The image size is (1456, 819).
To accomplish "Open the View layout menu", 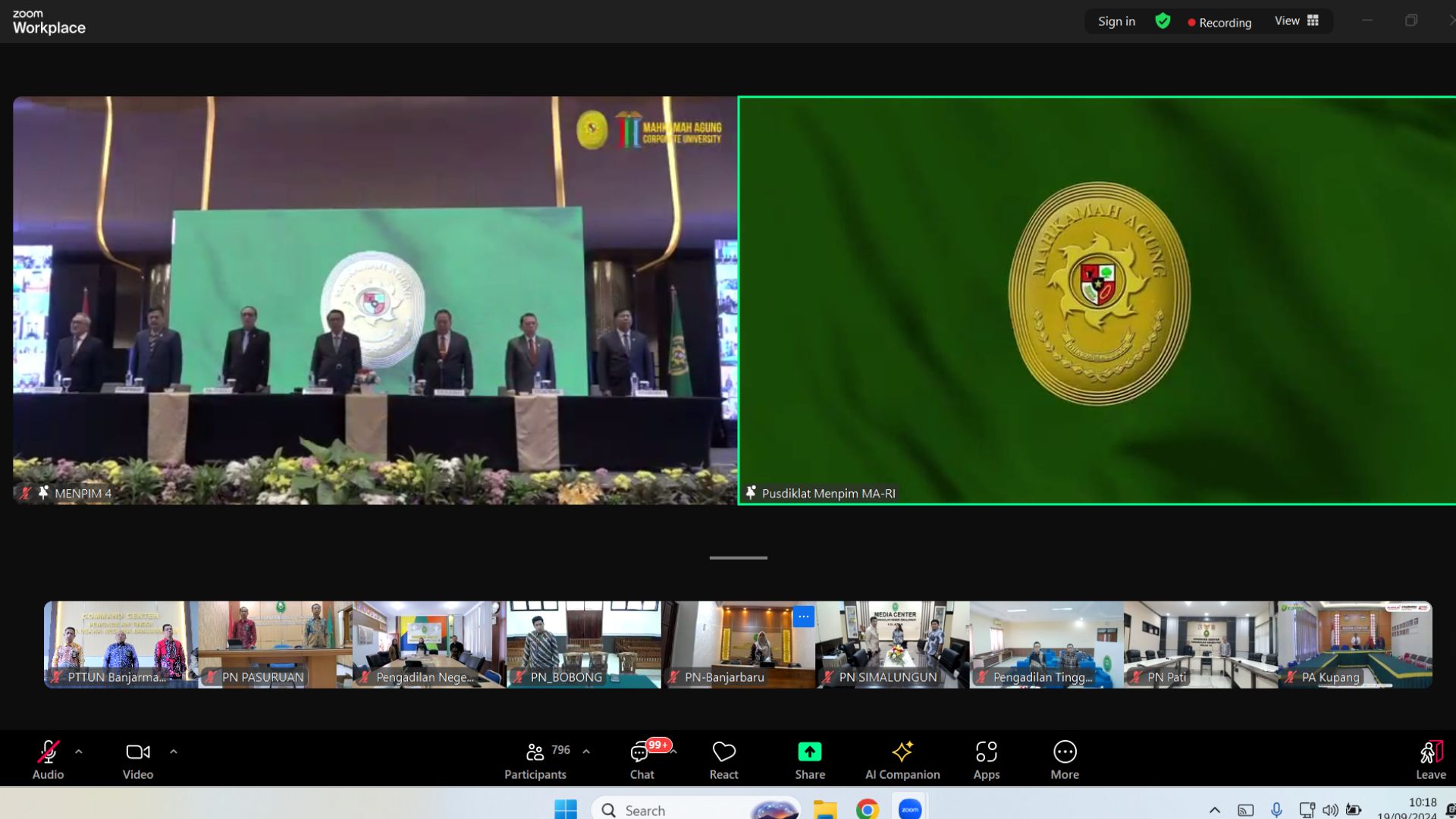I will tap(1296, 21).
